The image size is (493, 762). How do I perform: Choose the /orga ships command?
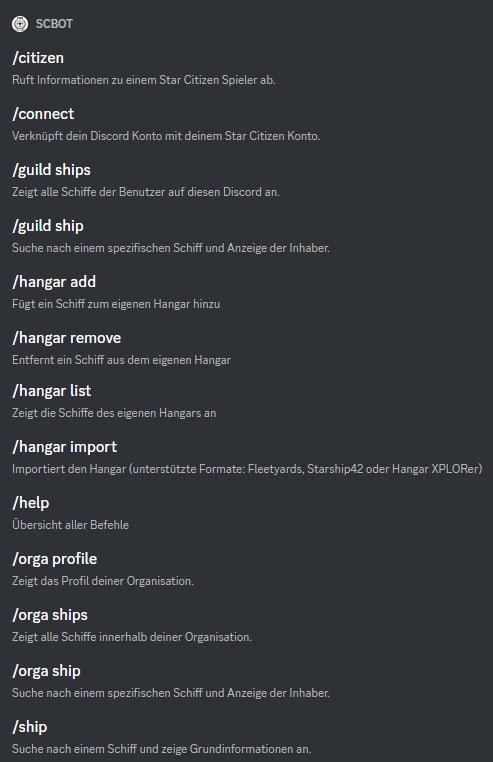tap(50, 615)
